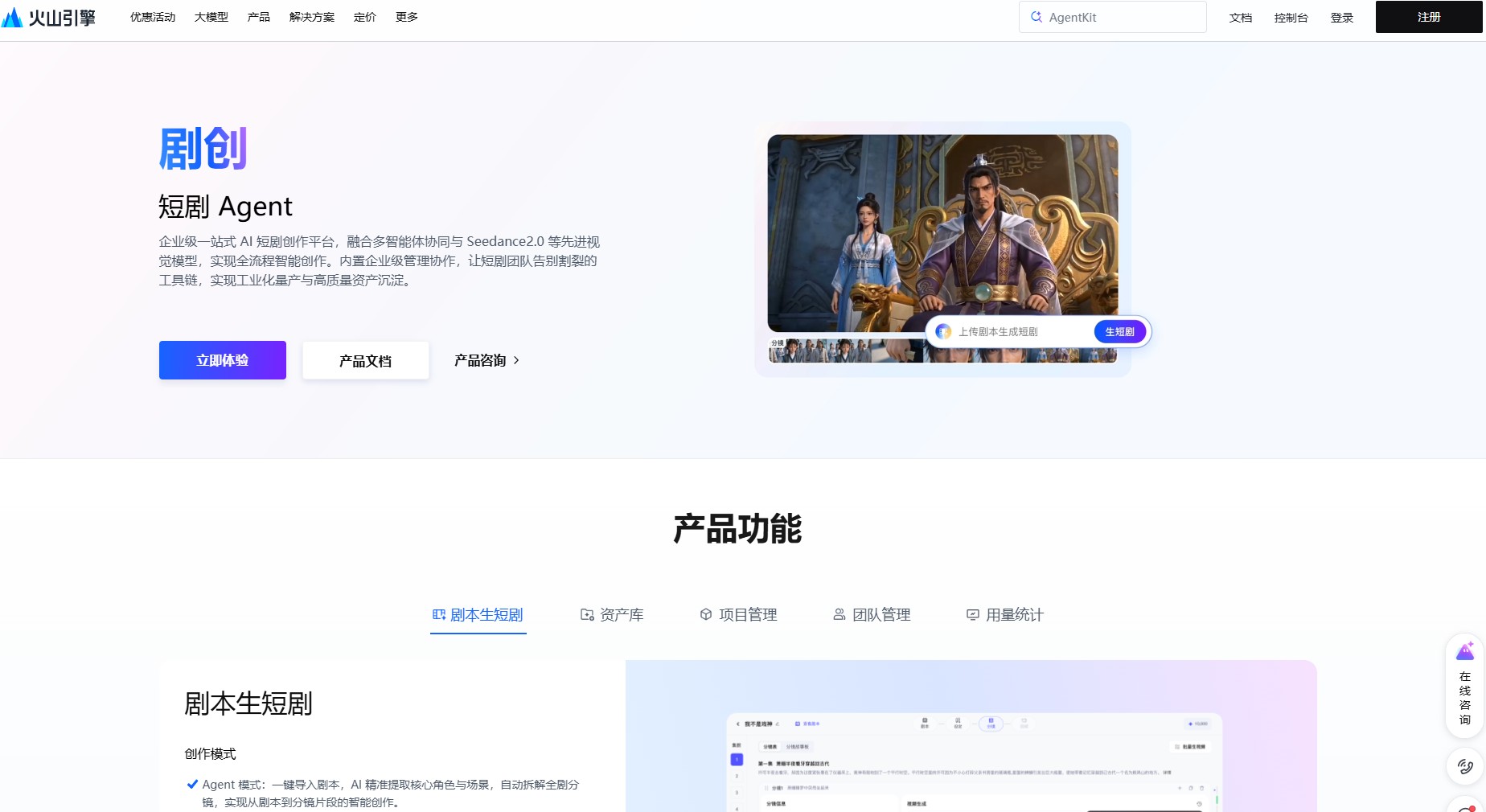Click the hero preview image of emperor
Screen dimensions: 1486x812
point(942,233)
